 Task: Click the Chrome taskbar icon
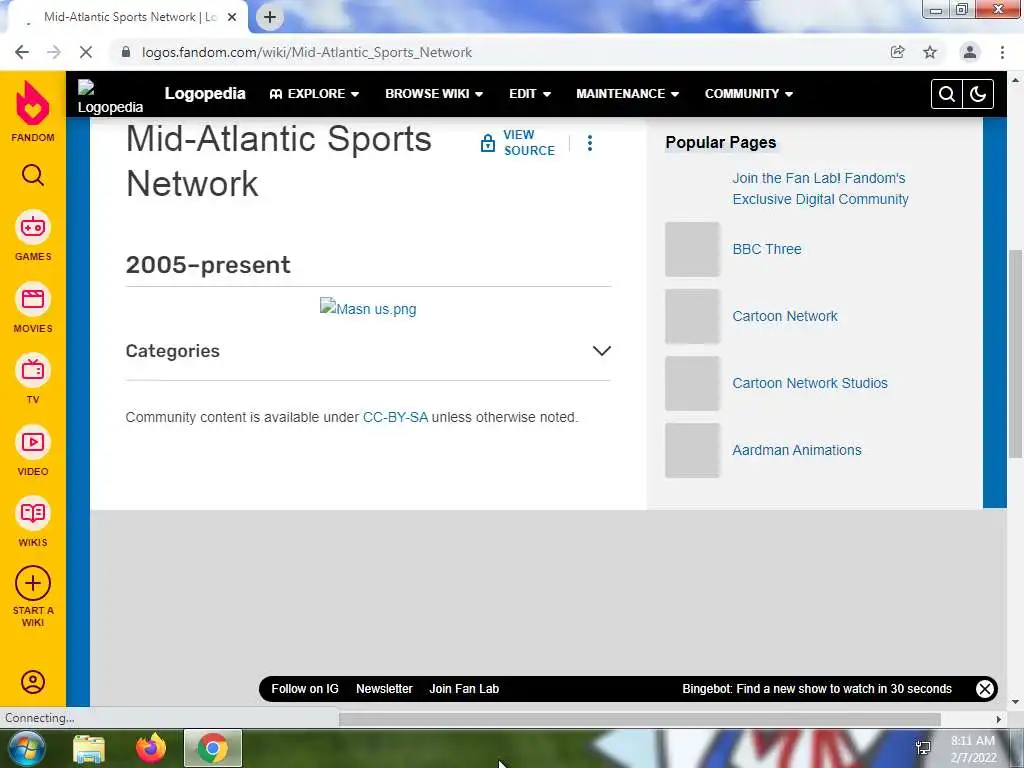click(x=213, y=748)
